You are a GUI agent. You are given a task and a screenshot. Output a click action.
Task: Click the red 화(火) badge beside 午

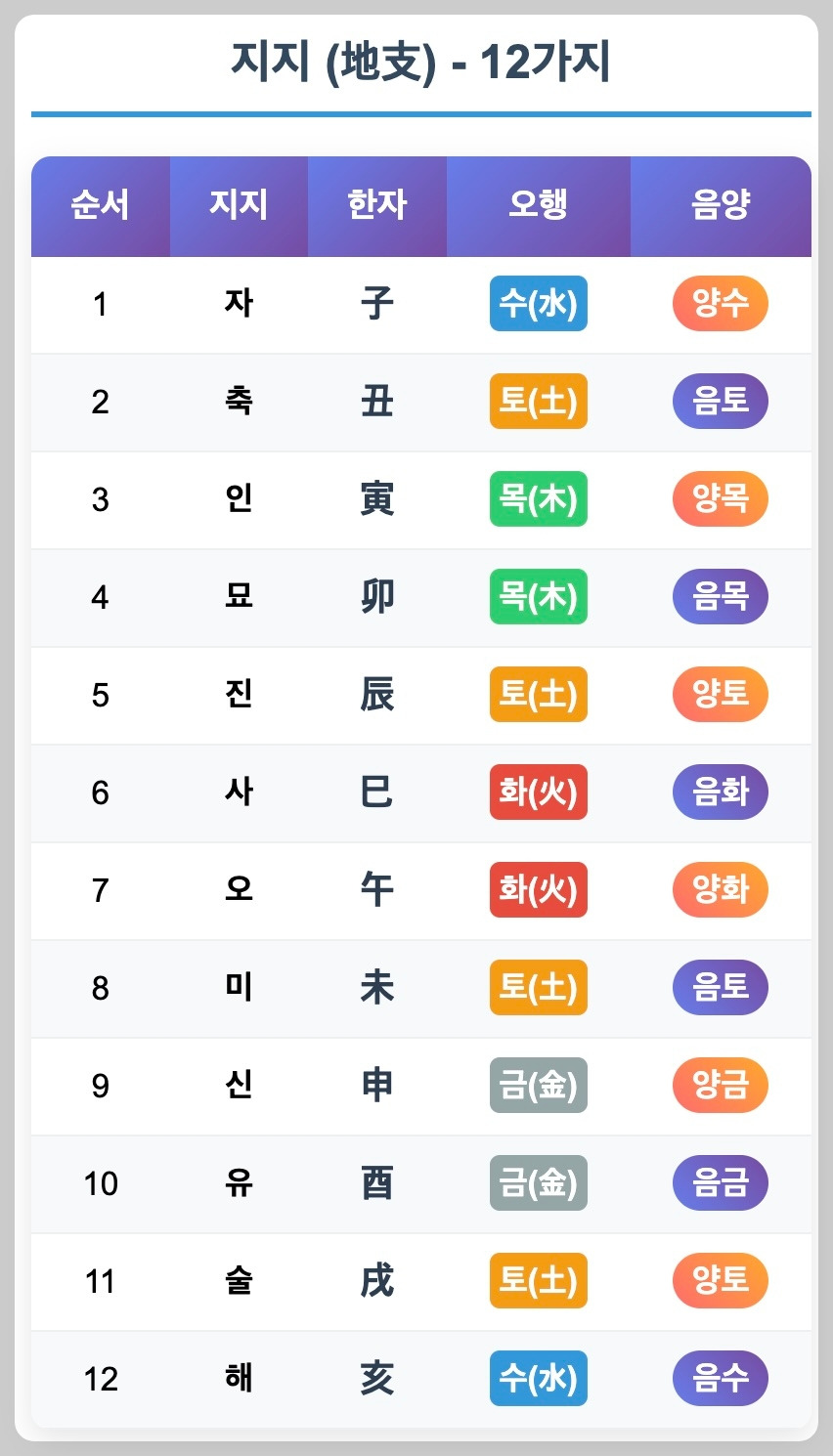coord(539,890)
